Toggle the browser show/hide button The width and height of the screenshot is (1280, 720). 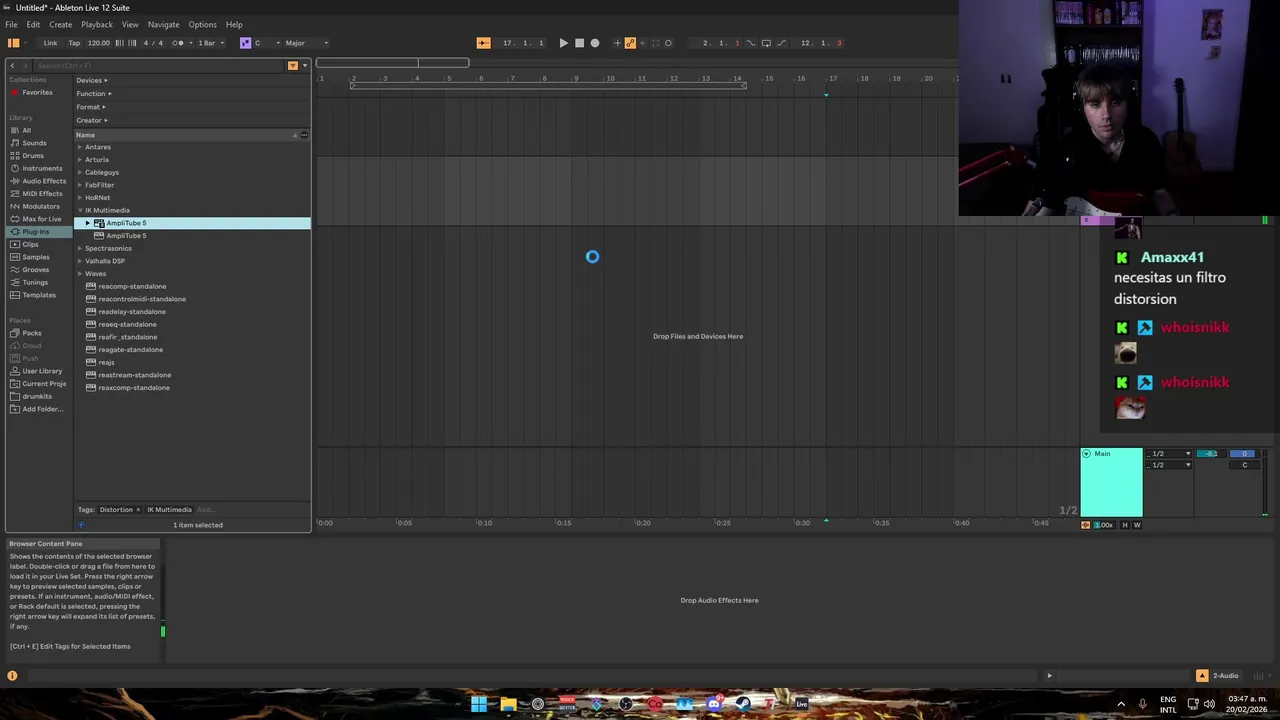coord(13,43)
